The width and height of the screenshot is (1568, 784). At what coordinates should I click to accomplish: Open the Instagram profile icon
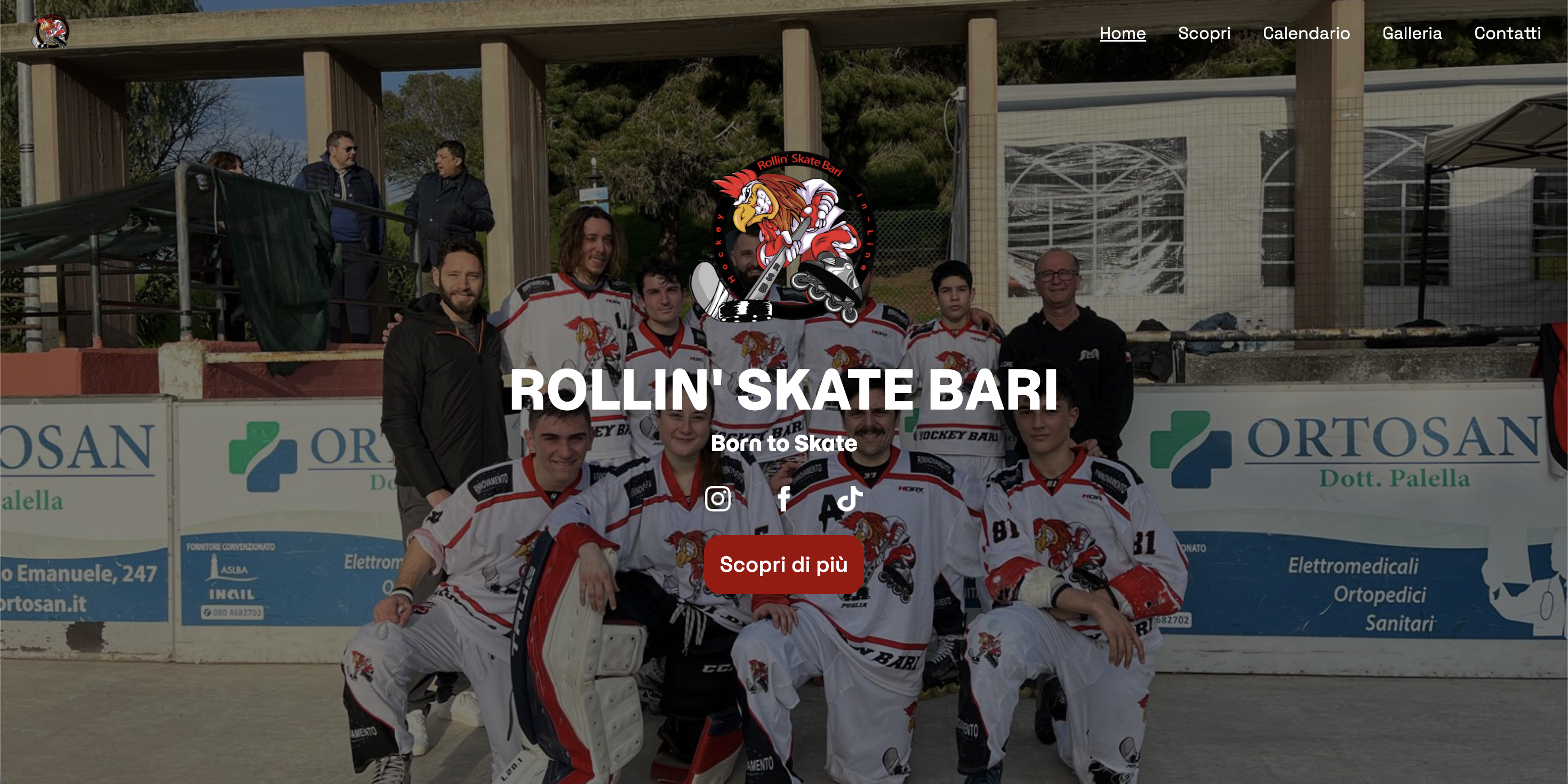tap(718, 499)
